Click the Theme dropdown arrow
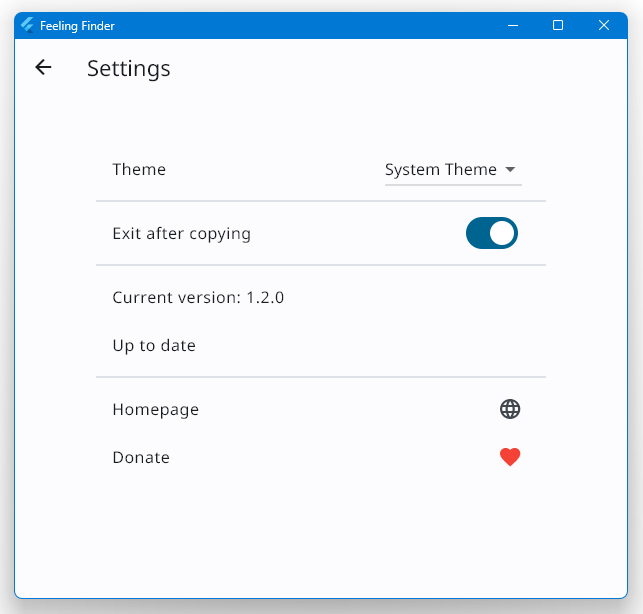Screen dimensions: 643x614 coord(510,169)
